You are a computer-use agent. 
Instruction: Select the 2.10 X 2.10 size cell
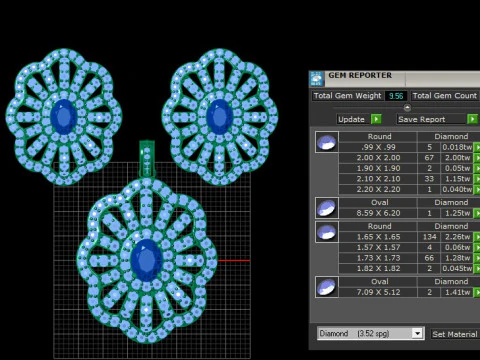378,179
